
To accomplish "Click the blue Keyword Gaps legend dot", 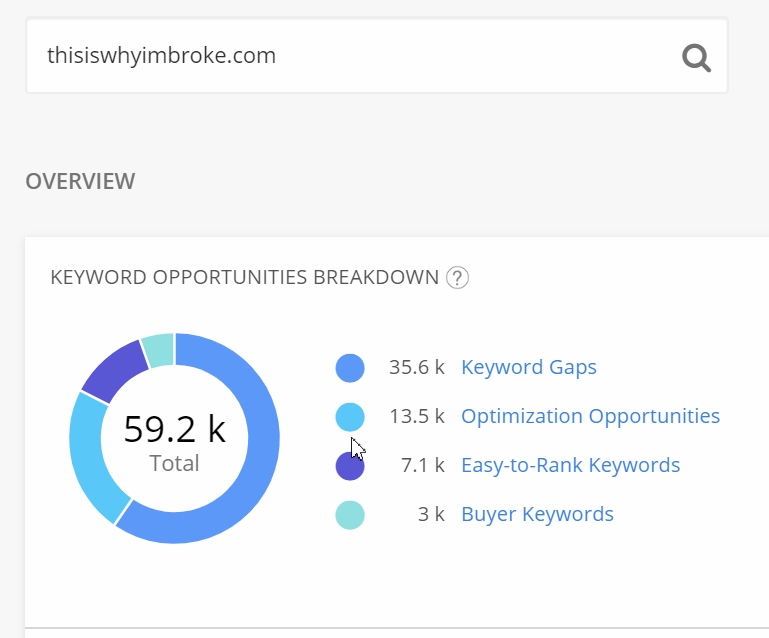I will coord(350,368).
